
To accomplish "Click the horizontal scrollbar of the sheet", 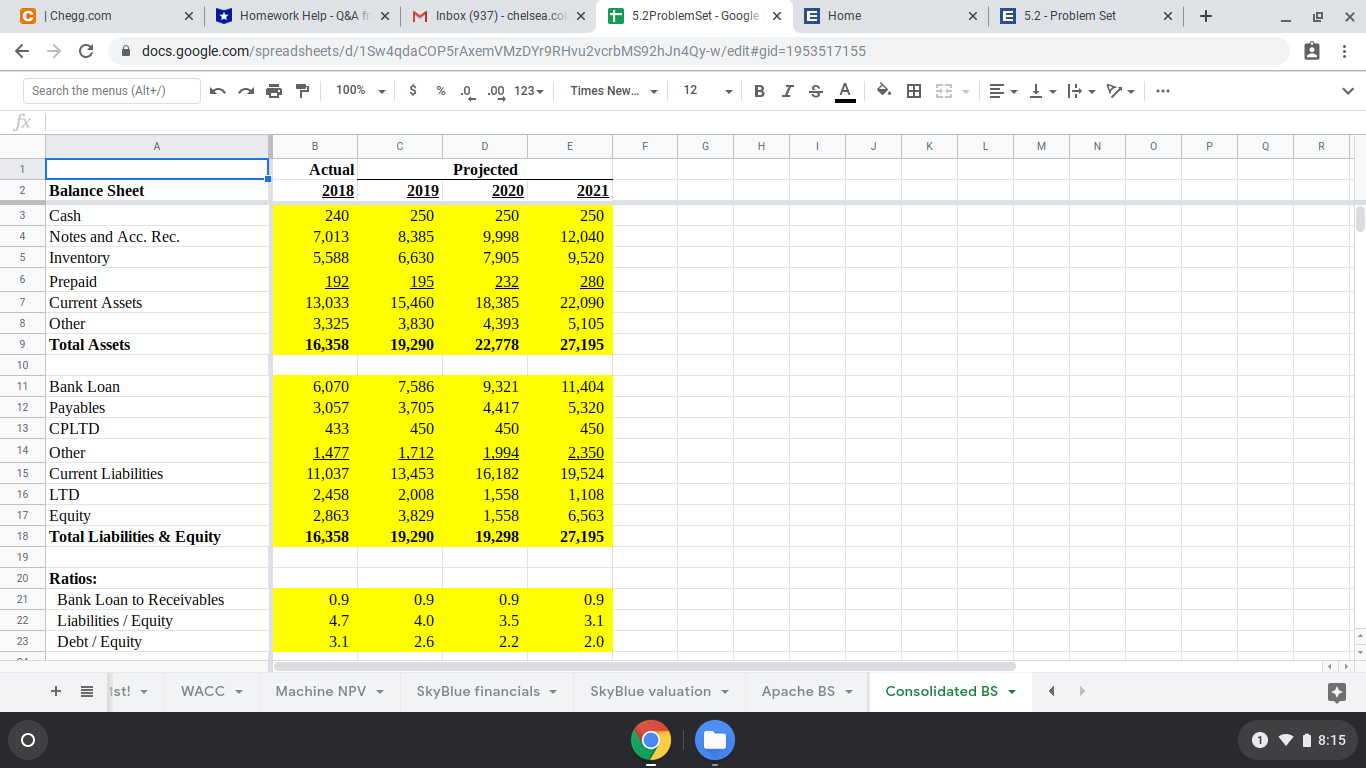I will point(645,665).
